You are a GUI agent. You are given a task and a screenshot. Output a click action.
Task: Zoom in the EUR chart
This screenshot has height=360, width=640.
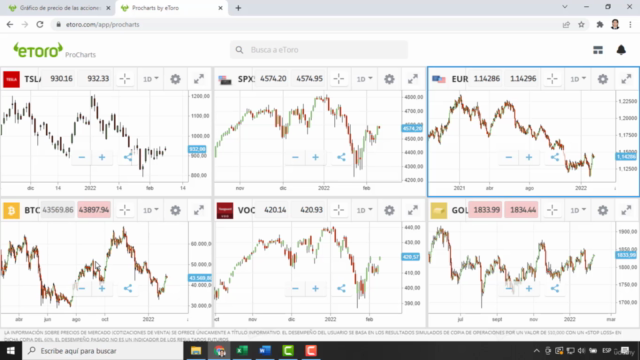pyautogui.click(x=529, y=157)
